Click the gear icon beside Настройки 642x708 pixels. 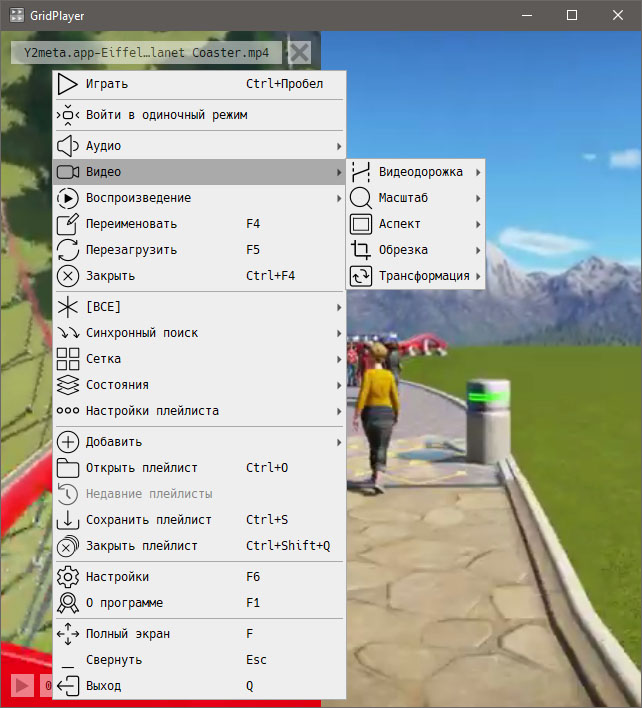click(68, 577)
